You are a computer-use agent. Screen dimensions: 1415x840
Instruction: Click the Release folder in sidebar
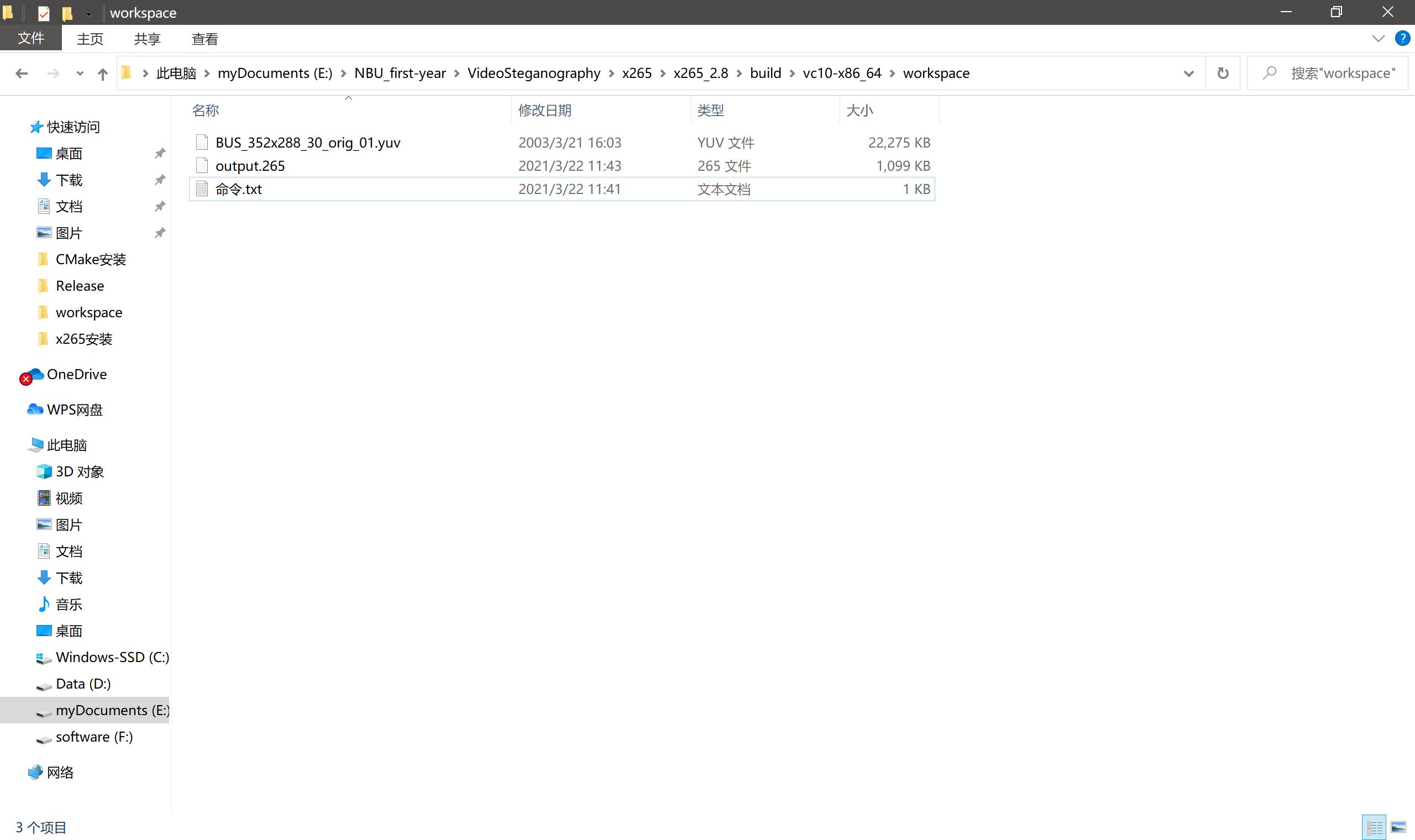click(x=79, y=285)
